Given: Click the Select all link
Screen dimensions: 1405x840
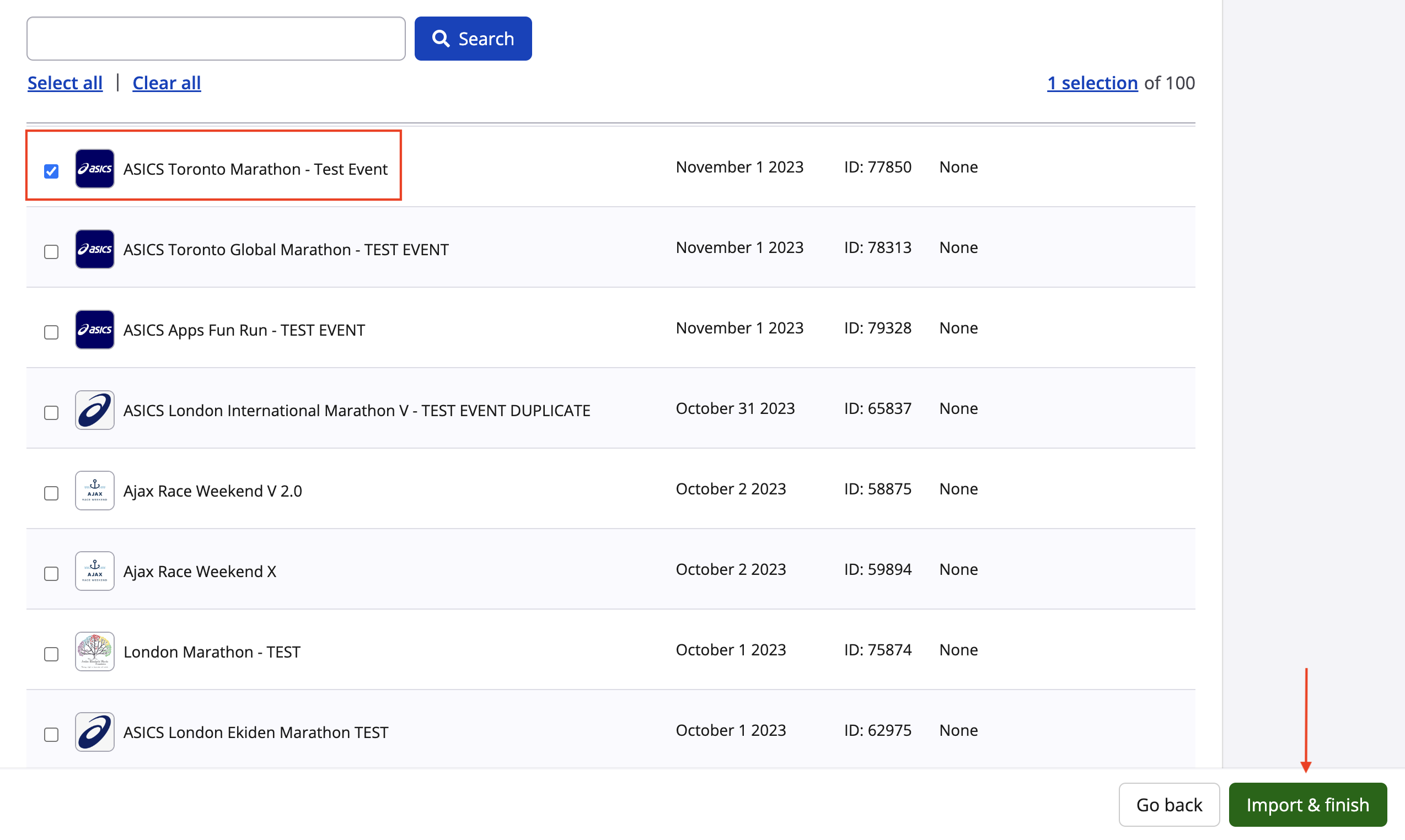Looking at the screenshot, I should point(65,83).
